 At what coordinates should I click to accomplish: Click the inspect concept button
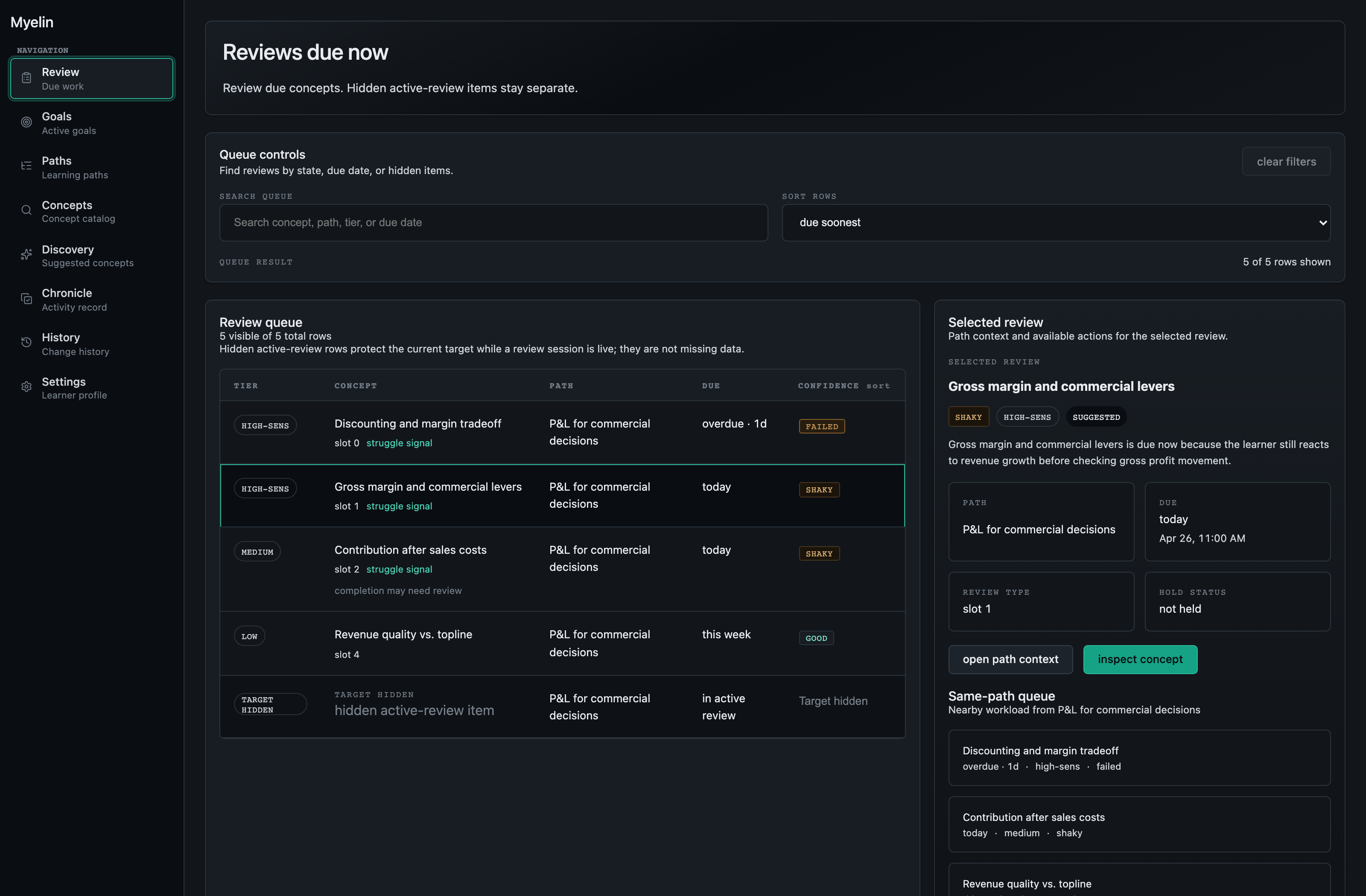click(1140, 660)
